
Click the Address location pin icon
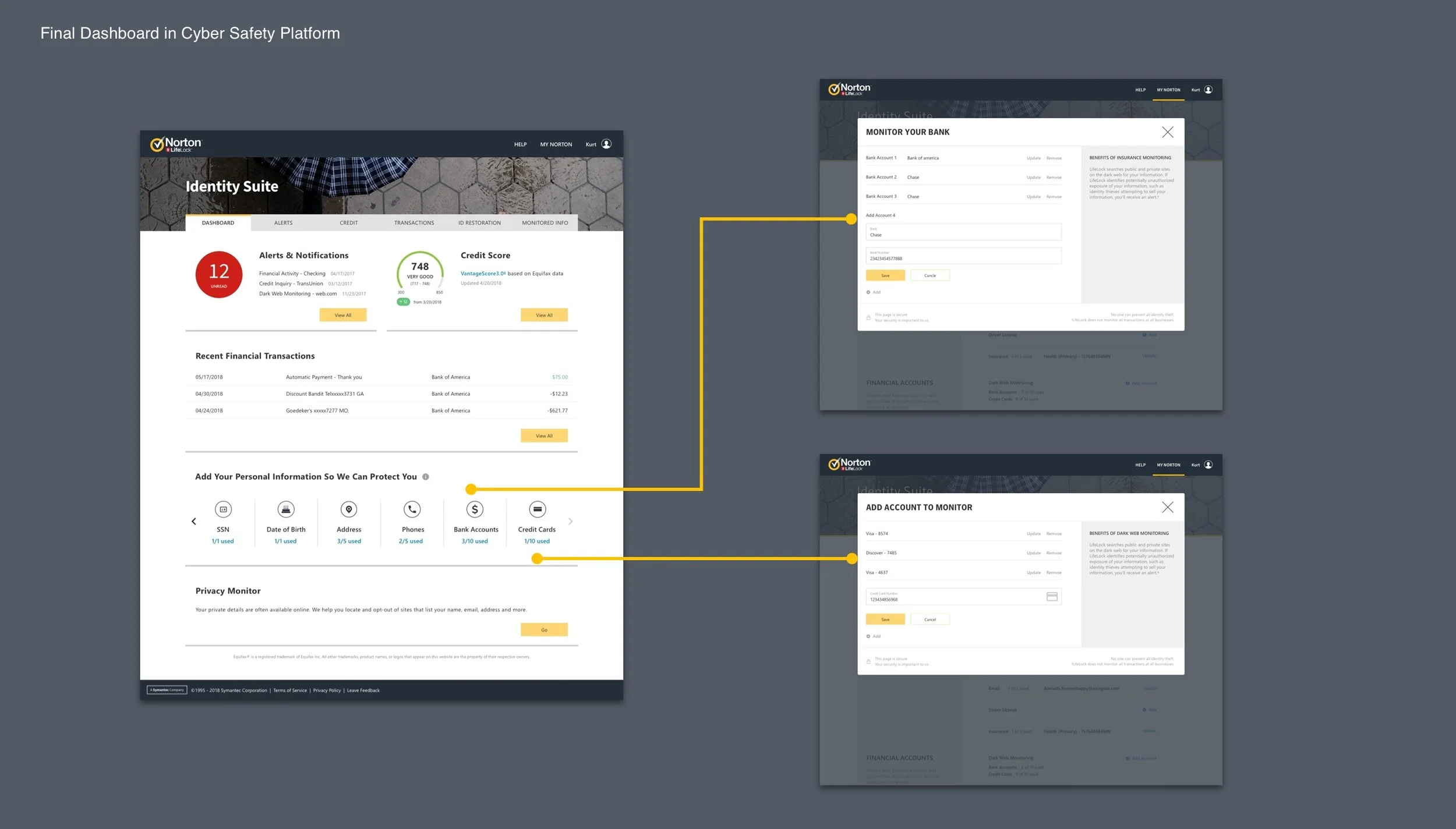pyautogui.click(x=349, y=509)
